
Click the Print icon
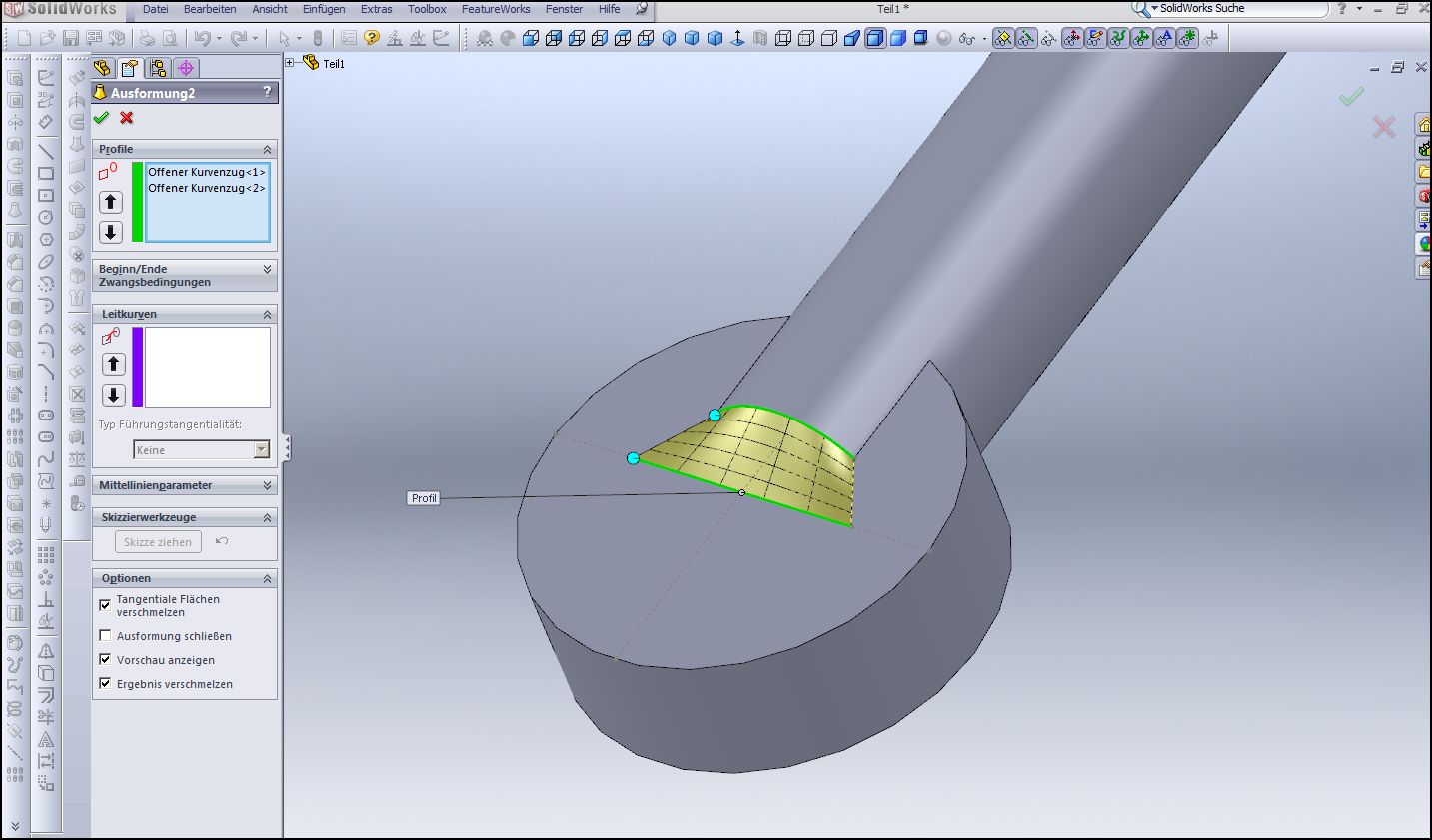pos(147,38)
